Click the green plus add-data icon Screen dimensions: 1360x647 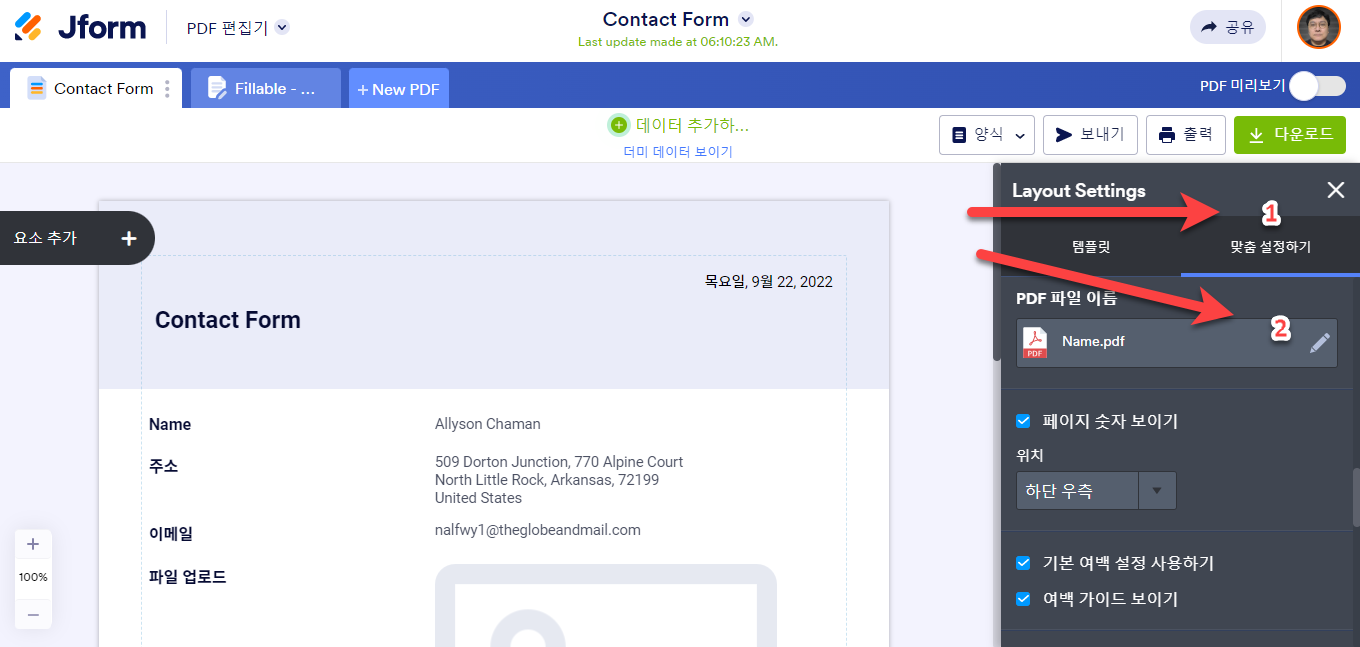[x=619, y=125]
